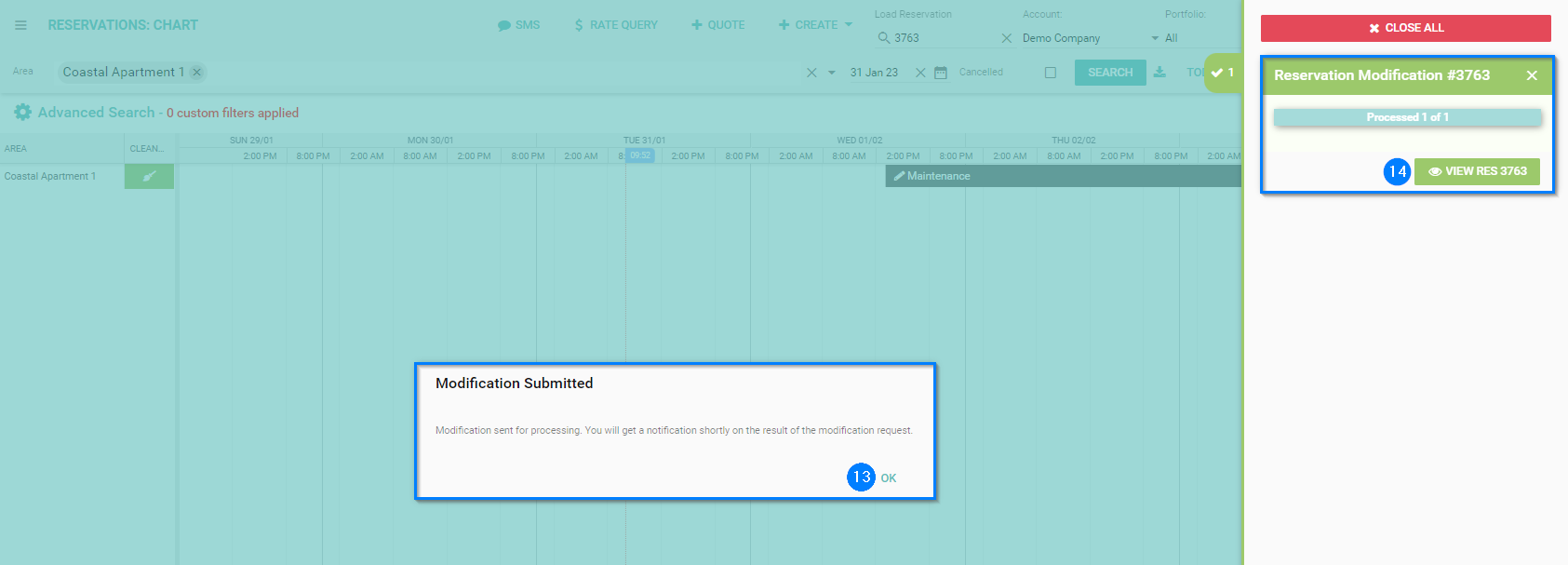Screen dimensions: 1568x565
Task: Click the download icon beside Search
Action: 1159,73
